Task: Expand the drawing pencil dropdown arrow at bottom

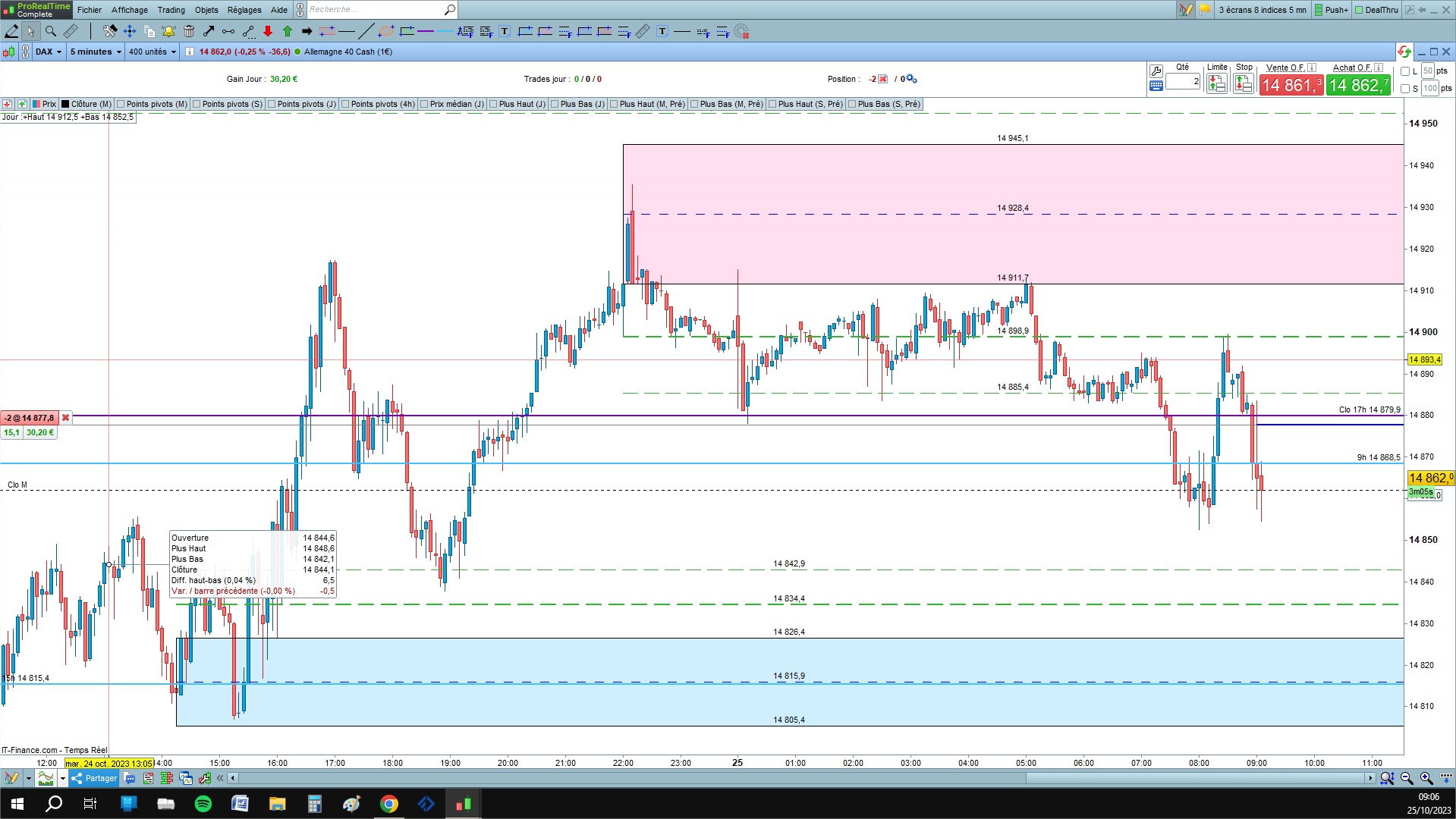Action: pos(28,778)
